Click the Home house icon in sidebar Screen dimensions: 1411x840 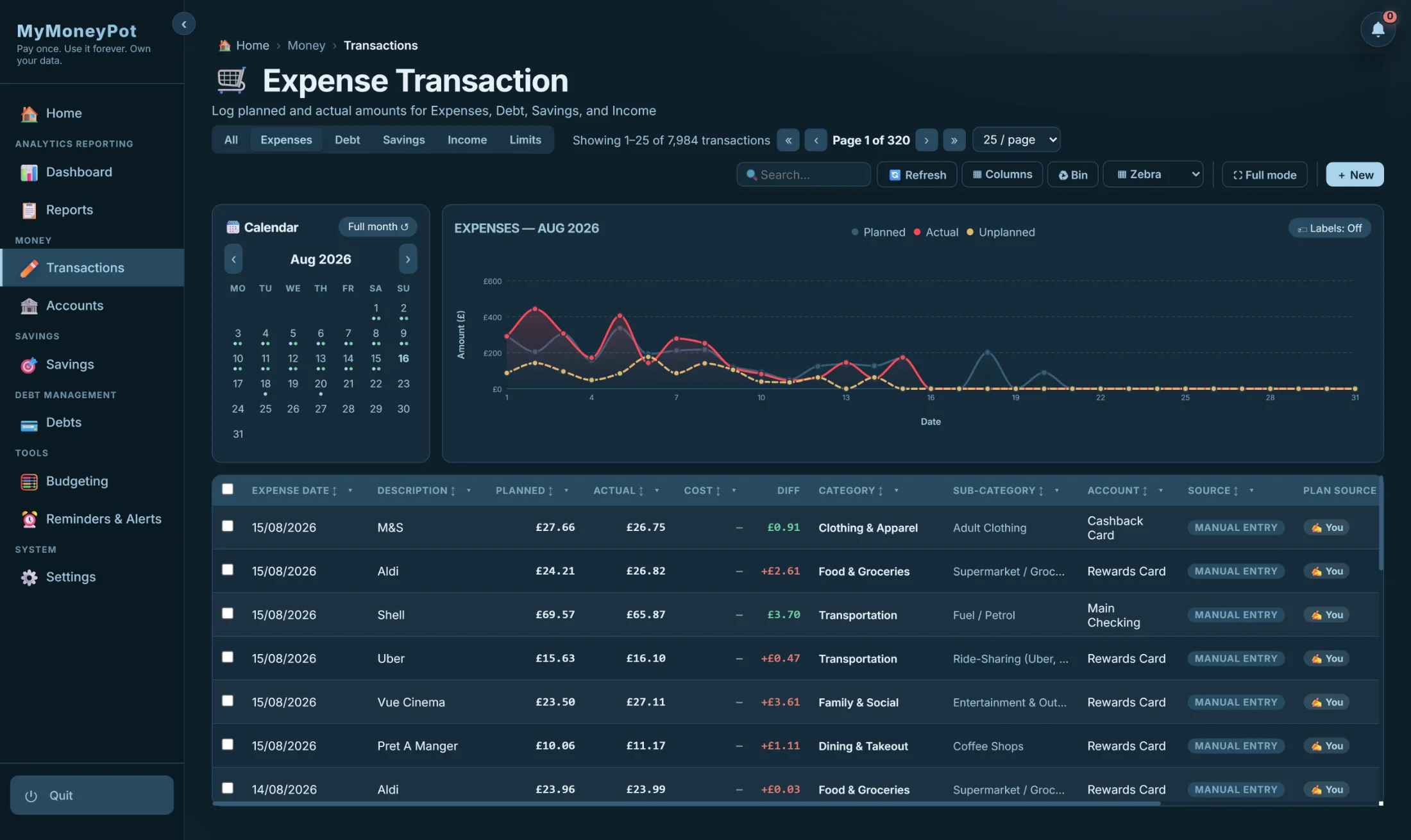pos(29,113)
